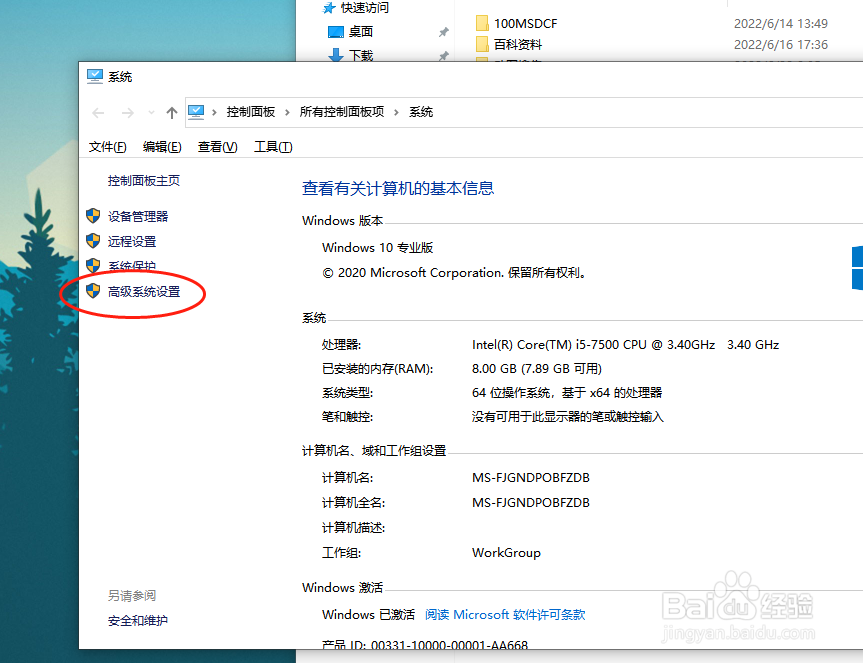Click date 2022/6/14 13:49 in Explorer
This screenshot has width=863, height=663.
pyautogui.click(x=780, y=24)
